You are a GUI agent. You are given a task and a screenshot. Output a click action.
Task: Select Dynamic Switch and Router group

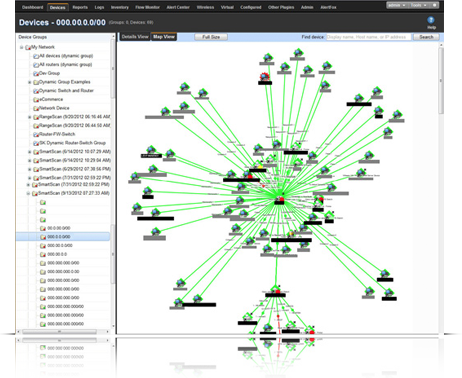[x=66, y=91]
